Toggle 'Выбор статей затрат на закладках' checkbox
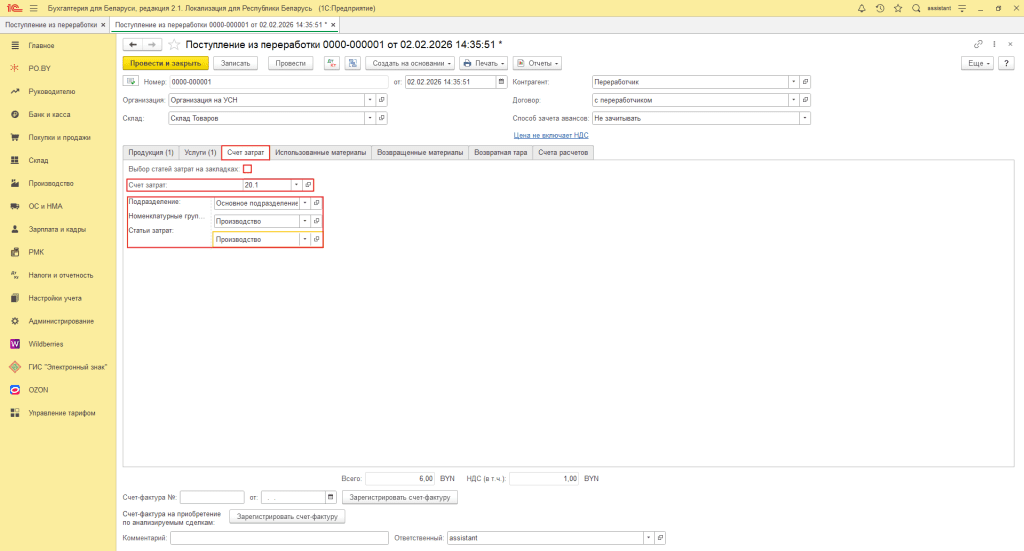This screenshot has width=1024, height=551. (247, 169)
